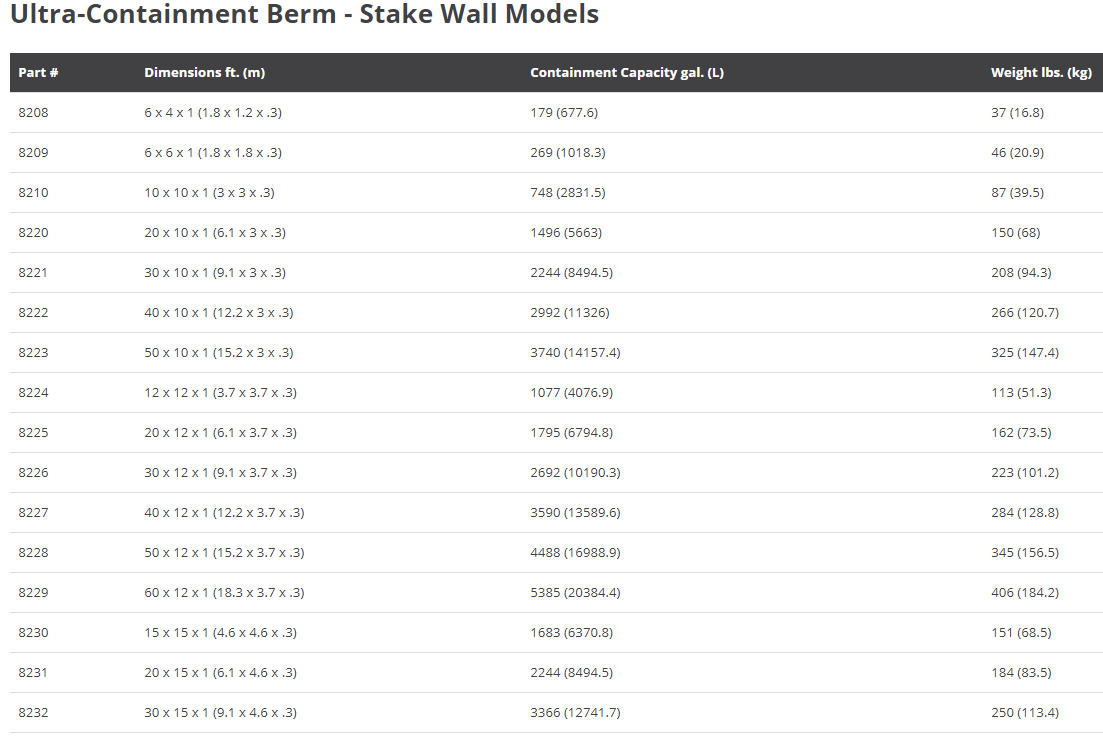Viewport: 1103px width, 737px height.
Task: Select part number 8231
Action: (x=33, y=674)
